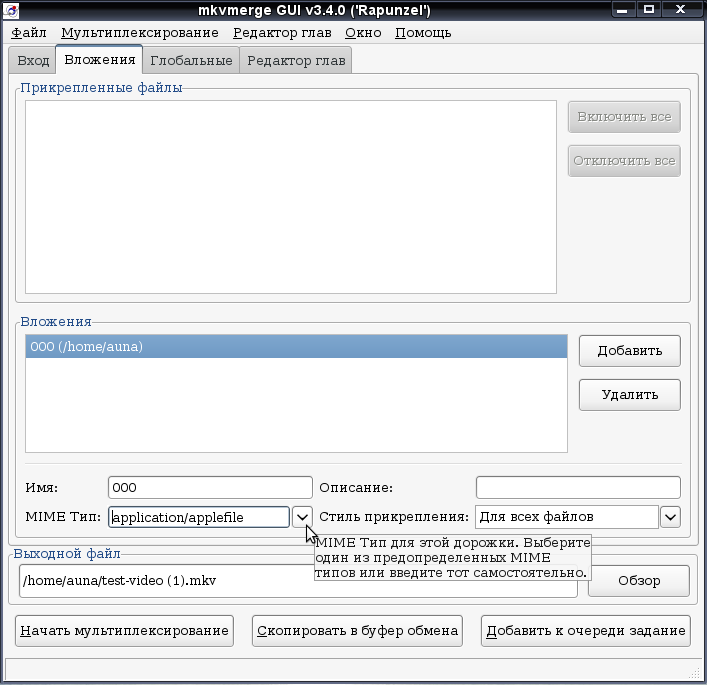Image resolution: width=707 pixels, height=685 pixels.
Task: Open the MIME Тип dropdown arrow
Action: pyautogui.click(x=302, y=517)
